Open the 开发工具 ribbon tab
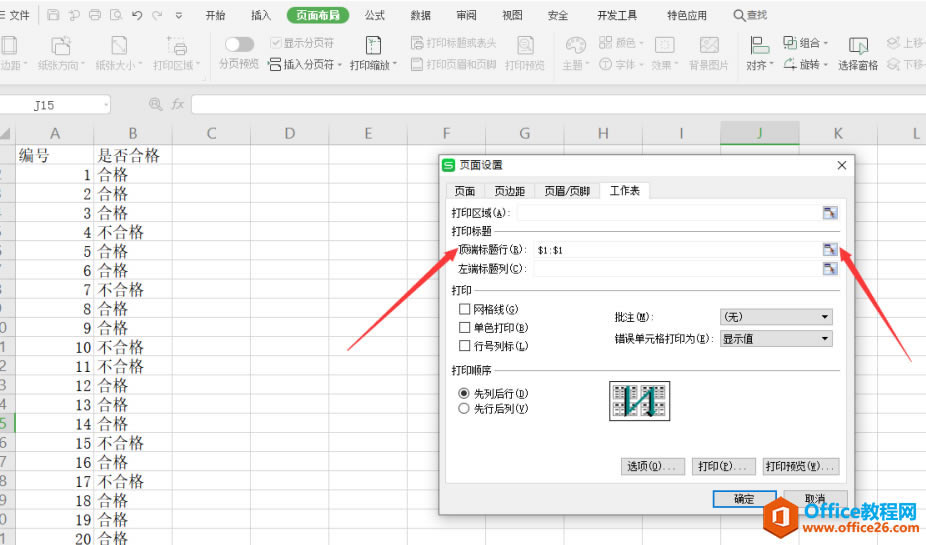 (x=617, y=15)
